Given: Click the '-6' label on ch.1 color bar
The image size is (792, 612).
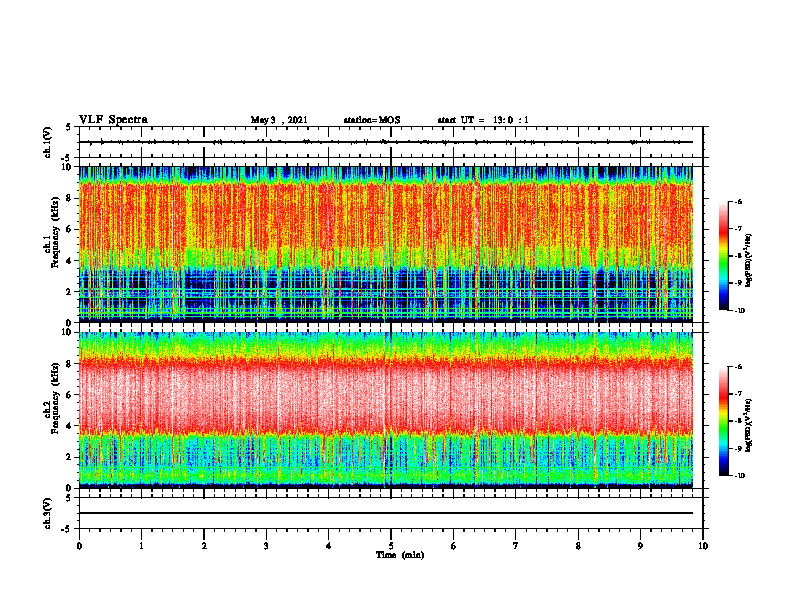Looking at the screenshot, I should [738, 201].
